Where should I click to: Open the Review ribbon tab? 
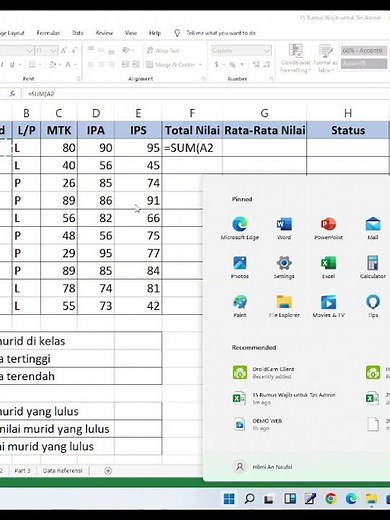point(104,33)
